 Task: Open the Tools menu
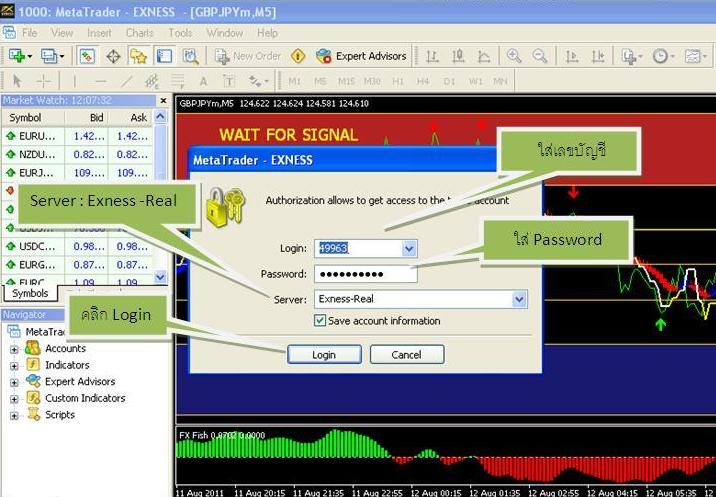(x=180, y=33)
